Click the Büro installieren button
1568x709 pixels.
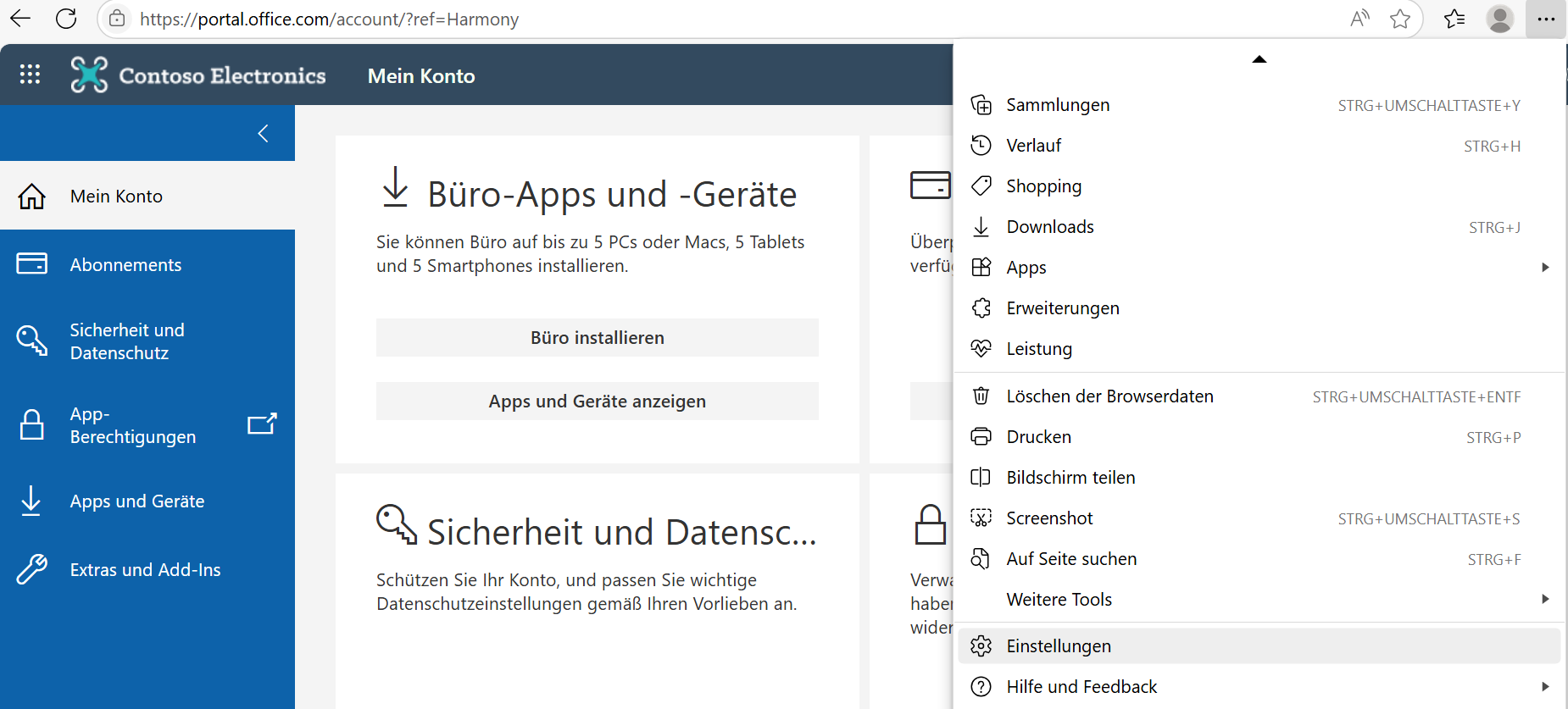598,337
